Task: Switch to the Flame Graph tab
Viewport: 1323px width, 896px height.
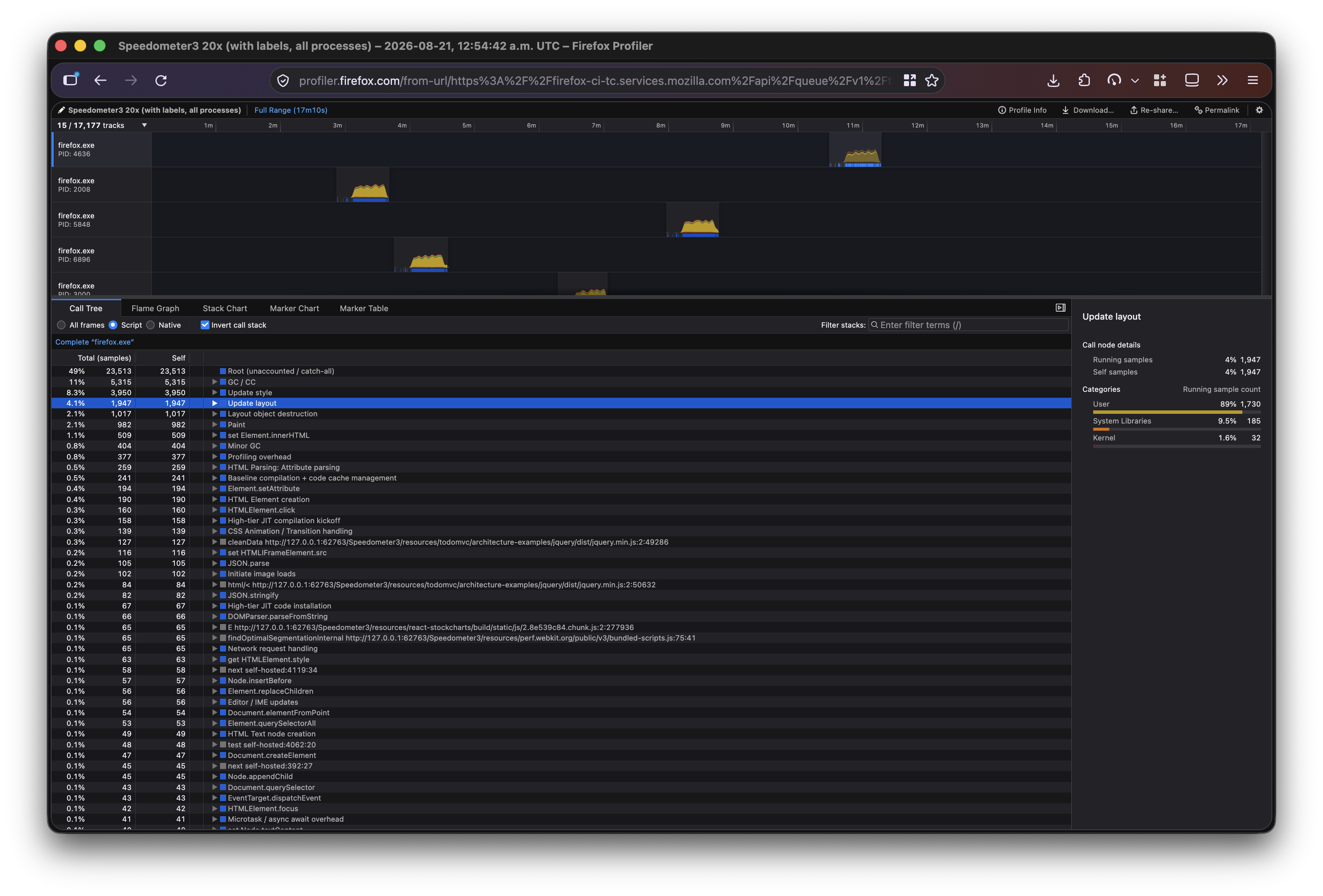Action: pyautogui.click(x=155, y=308)
